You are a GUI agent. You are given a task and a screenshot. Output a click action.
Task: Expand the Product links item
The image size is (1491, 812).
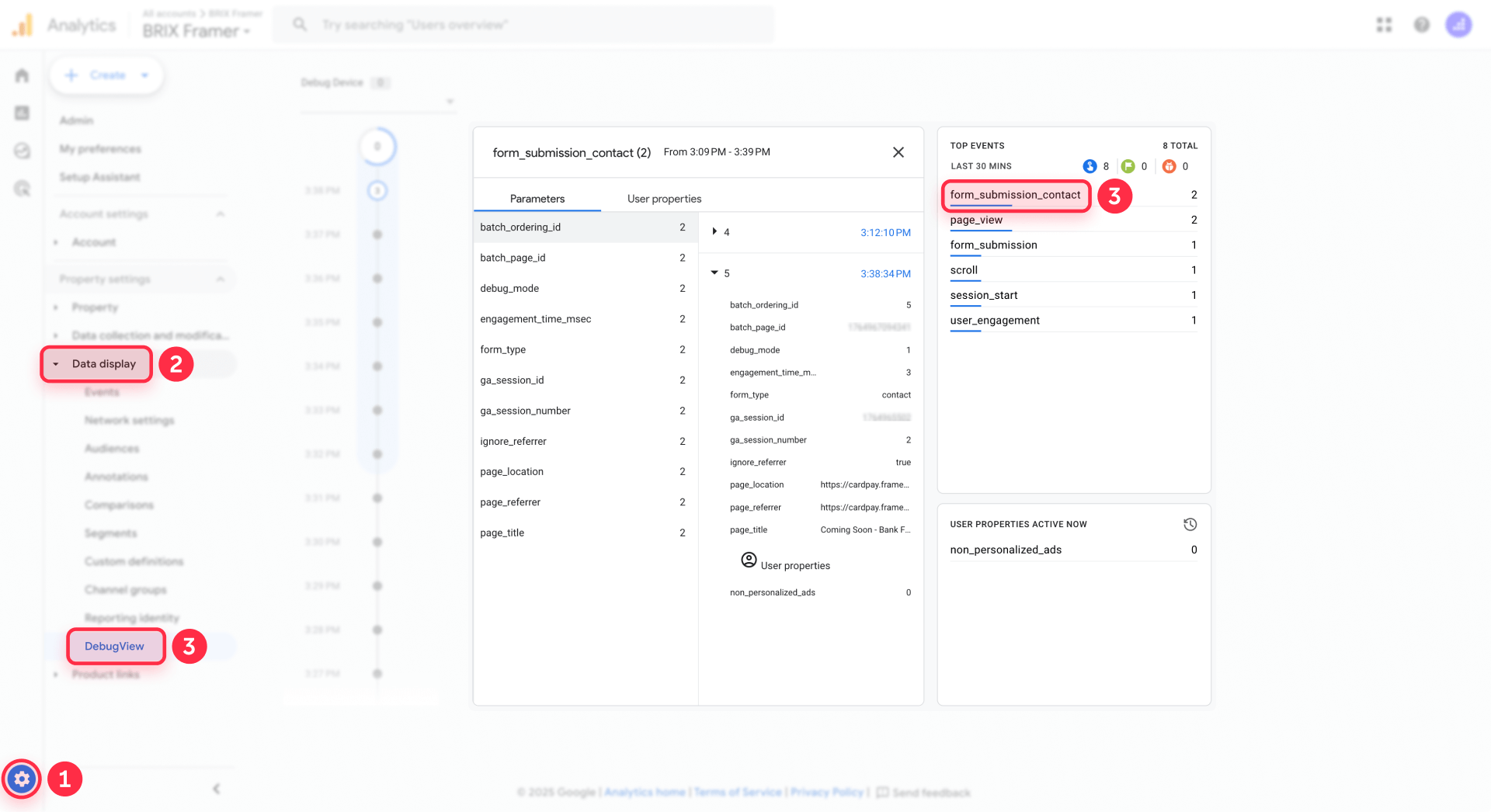tap(56, 675)
